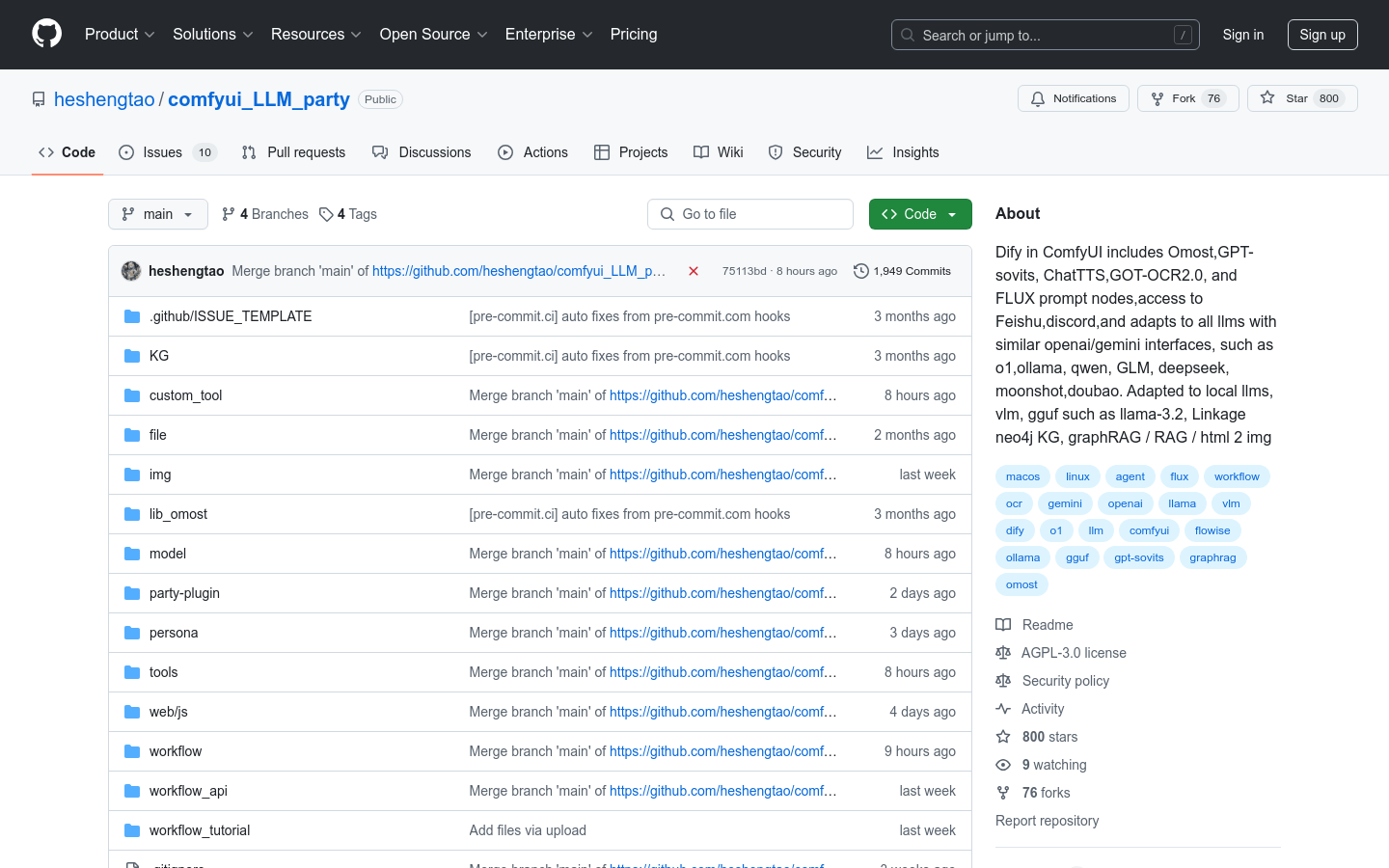The width and height of the screenshot is (1389, 868).
Task: Click heshengtao's avatar in the commit row
Action: click(131, 271)
